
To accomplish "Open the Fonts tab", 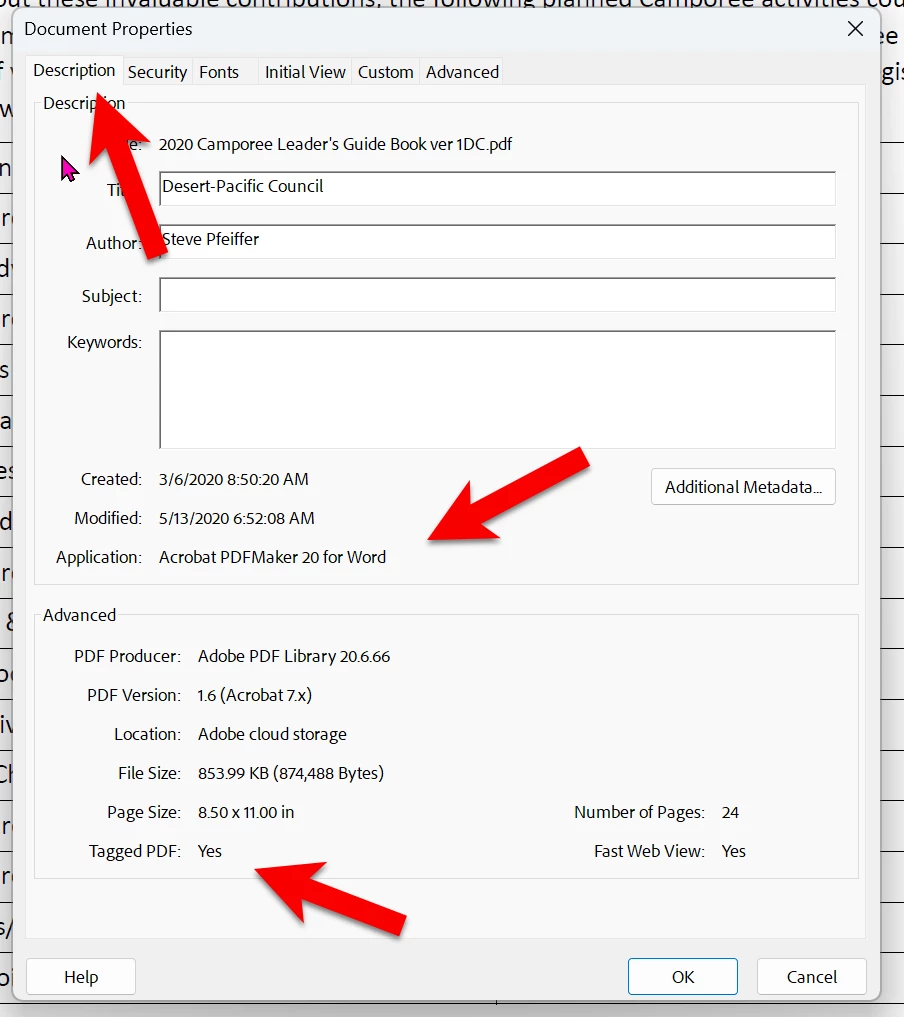I will tap(219, 72).
